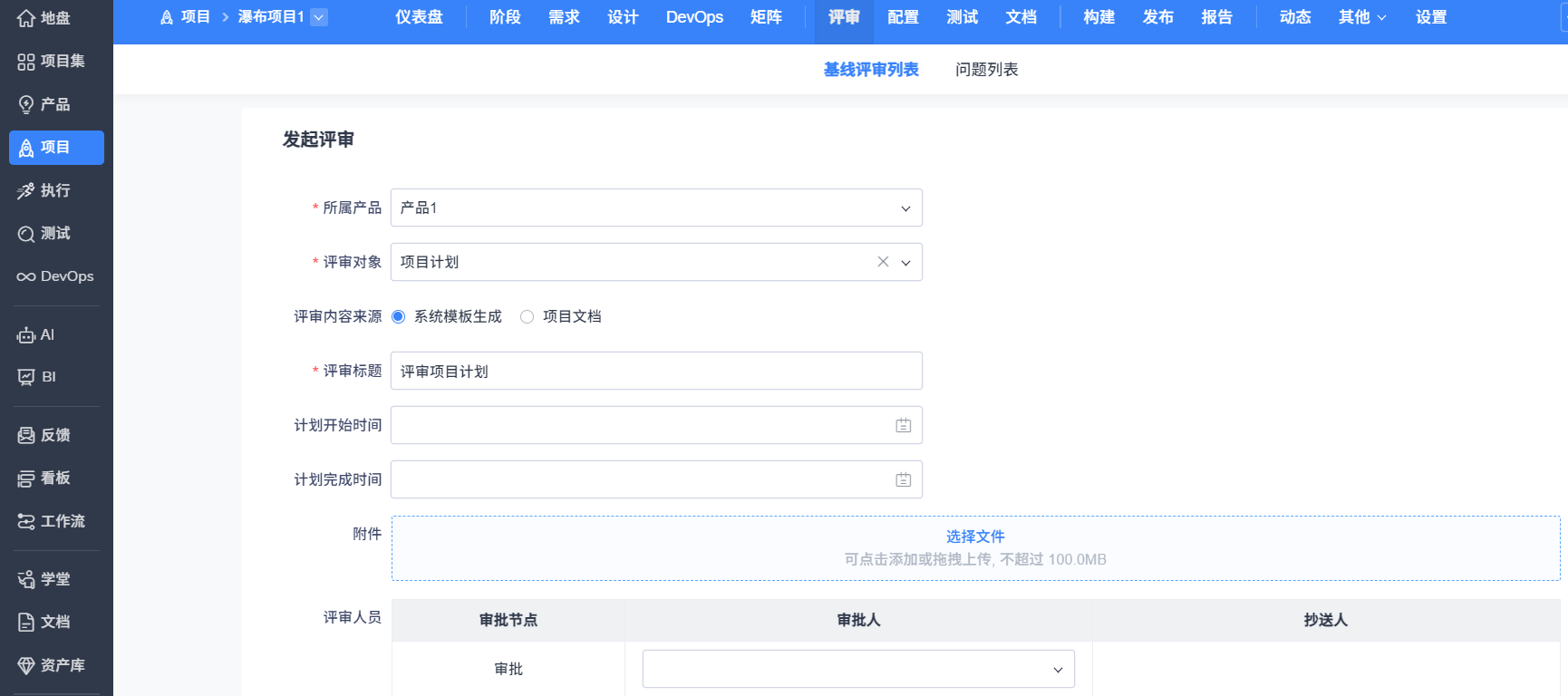Click the rocket icon for 项目 in sidebar
This screenshot has width=1568, height=696.
pyautogui.click(x=26, y=148)
